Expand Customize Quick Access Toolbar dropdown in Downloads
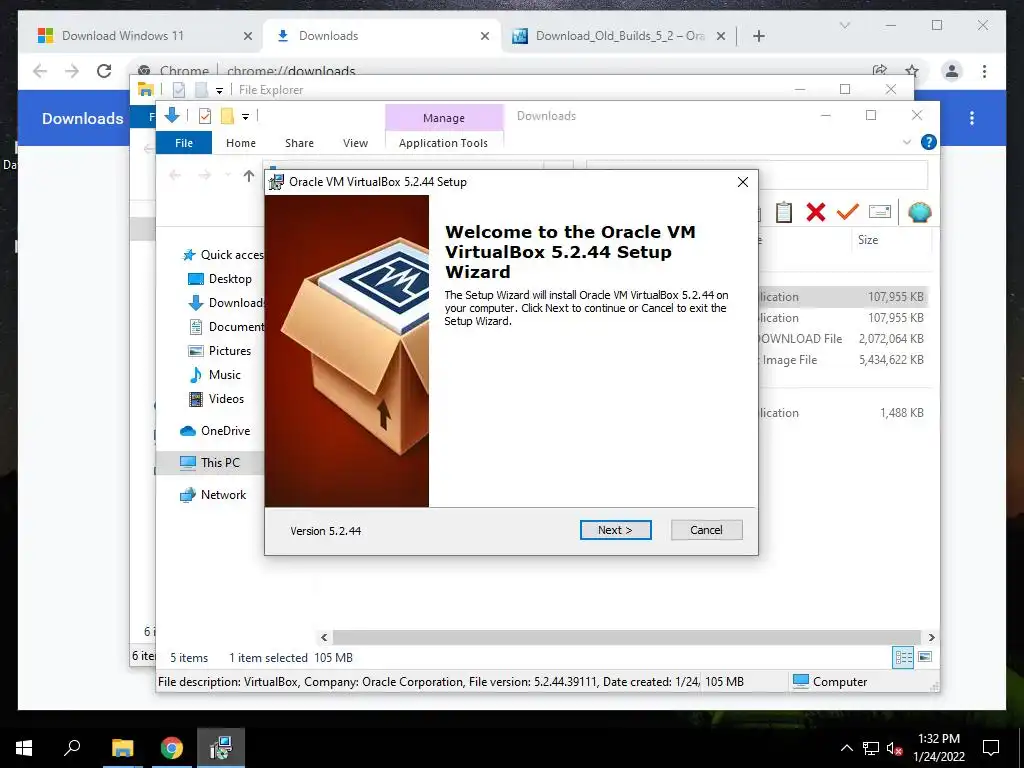 point(246,117)
